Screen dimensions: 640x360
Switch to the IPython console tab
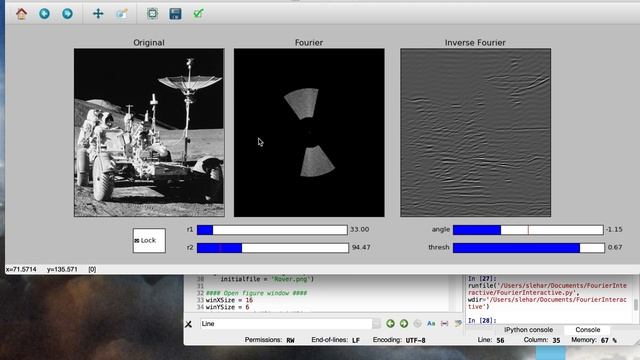pyautogui.click(x=528, y=330)
